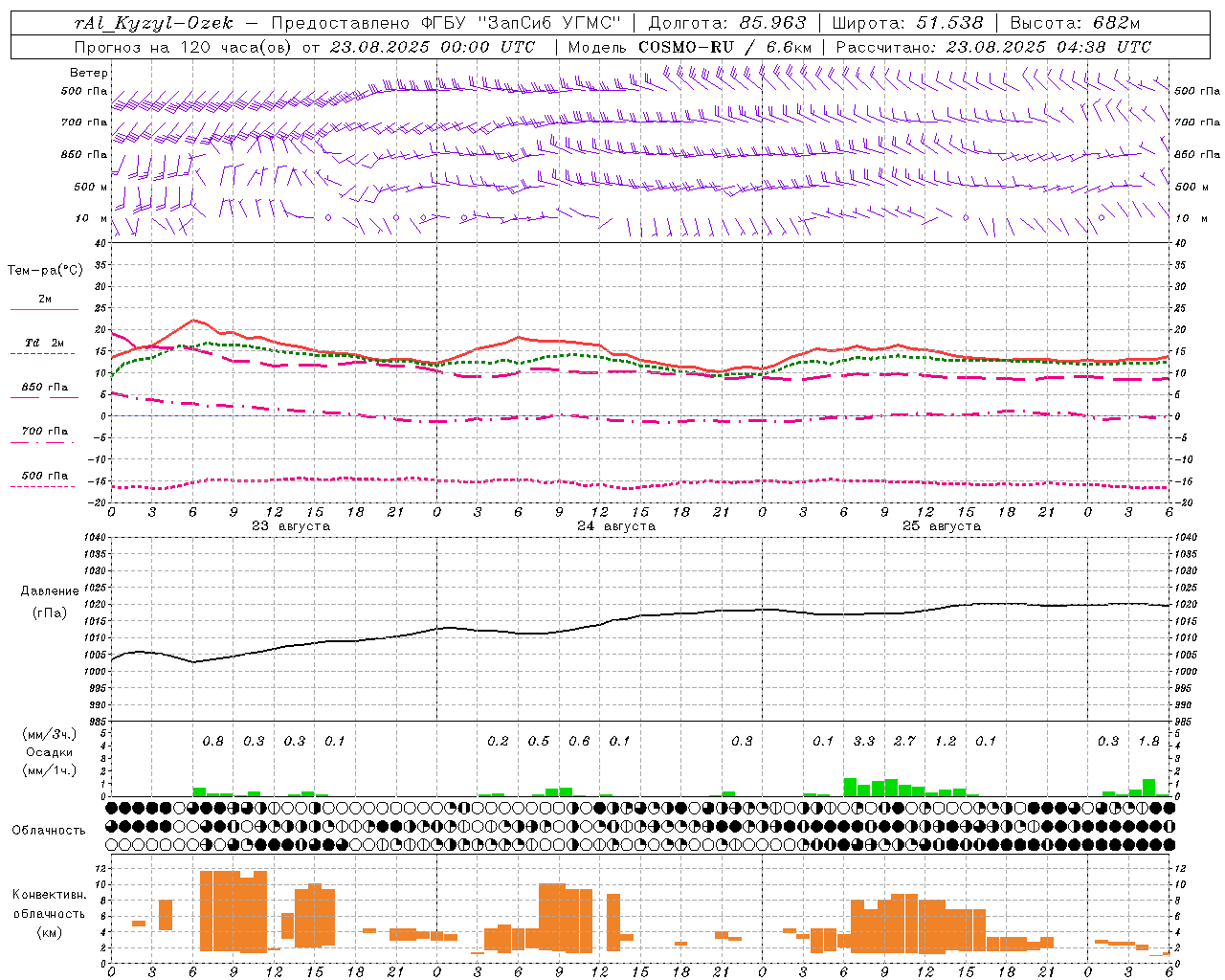Select the 'Высота: 682м' elevation text

point(1075,23)
